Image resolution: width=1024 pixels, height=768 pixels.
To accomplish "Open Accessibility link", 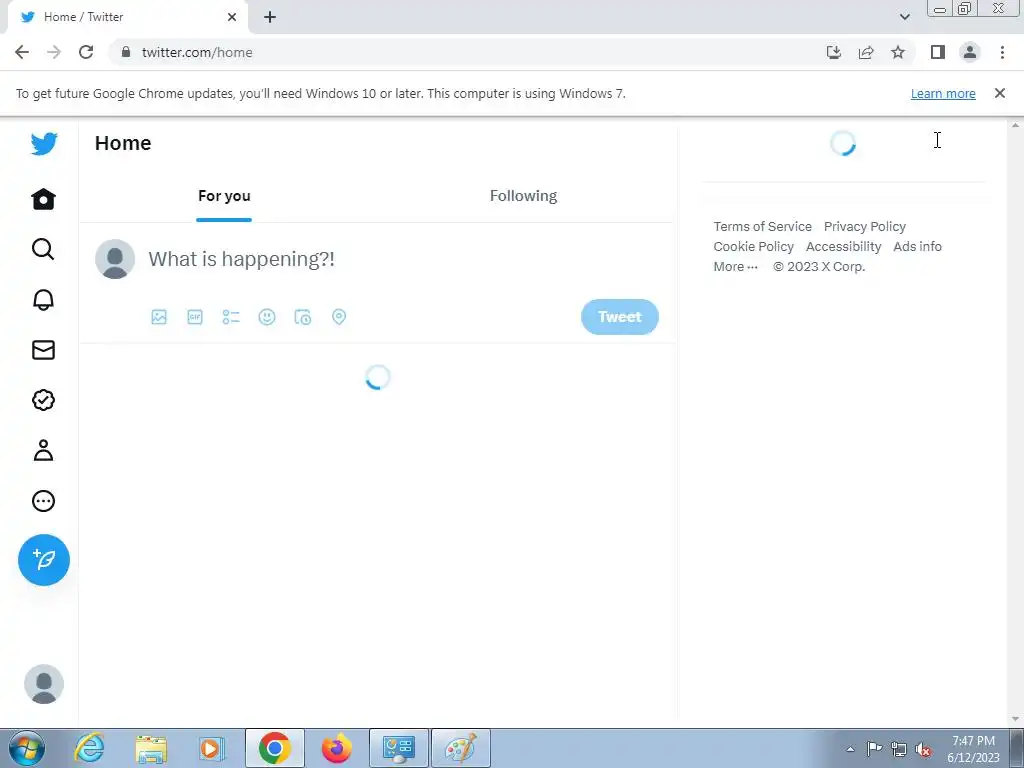I will (843, 246).
